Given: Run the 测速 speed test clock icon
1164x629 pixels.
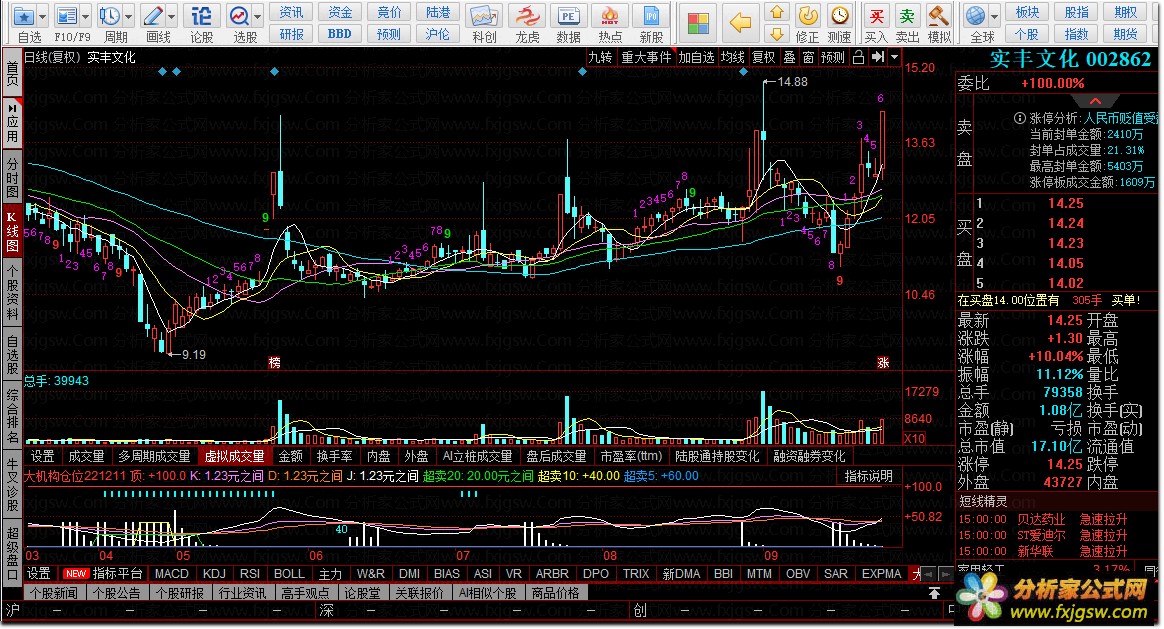Looking at the screenshot, I should [840, 16].
